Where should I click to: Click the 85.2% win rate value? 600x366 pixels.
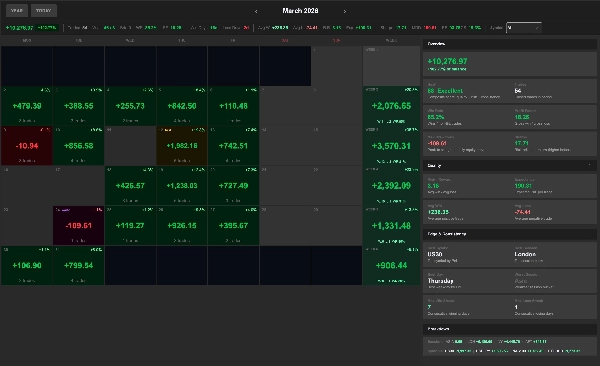pyautogui.click(x=435, y=117)
